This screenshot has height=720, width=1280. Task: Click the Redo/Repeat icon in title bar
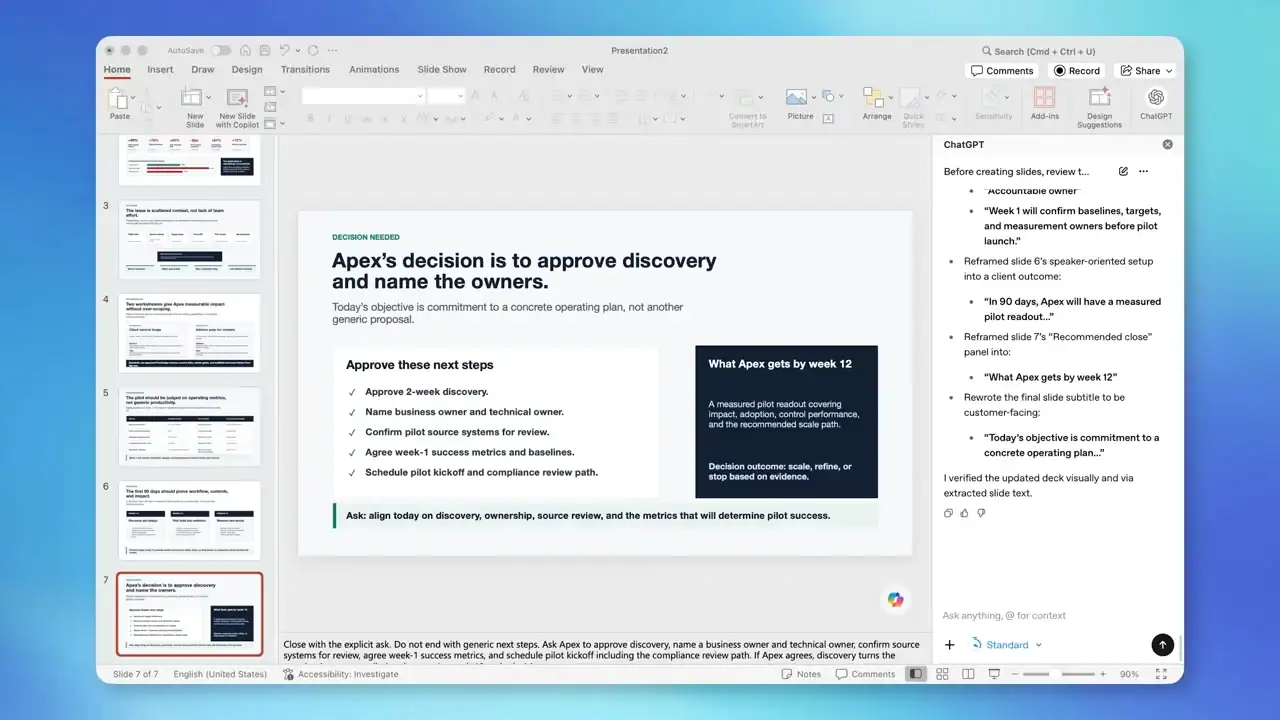click(313, 50)
